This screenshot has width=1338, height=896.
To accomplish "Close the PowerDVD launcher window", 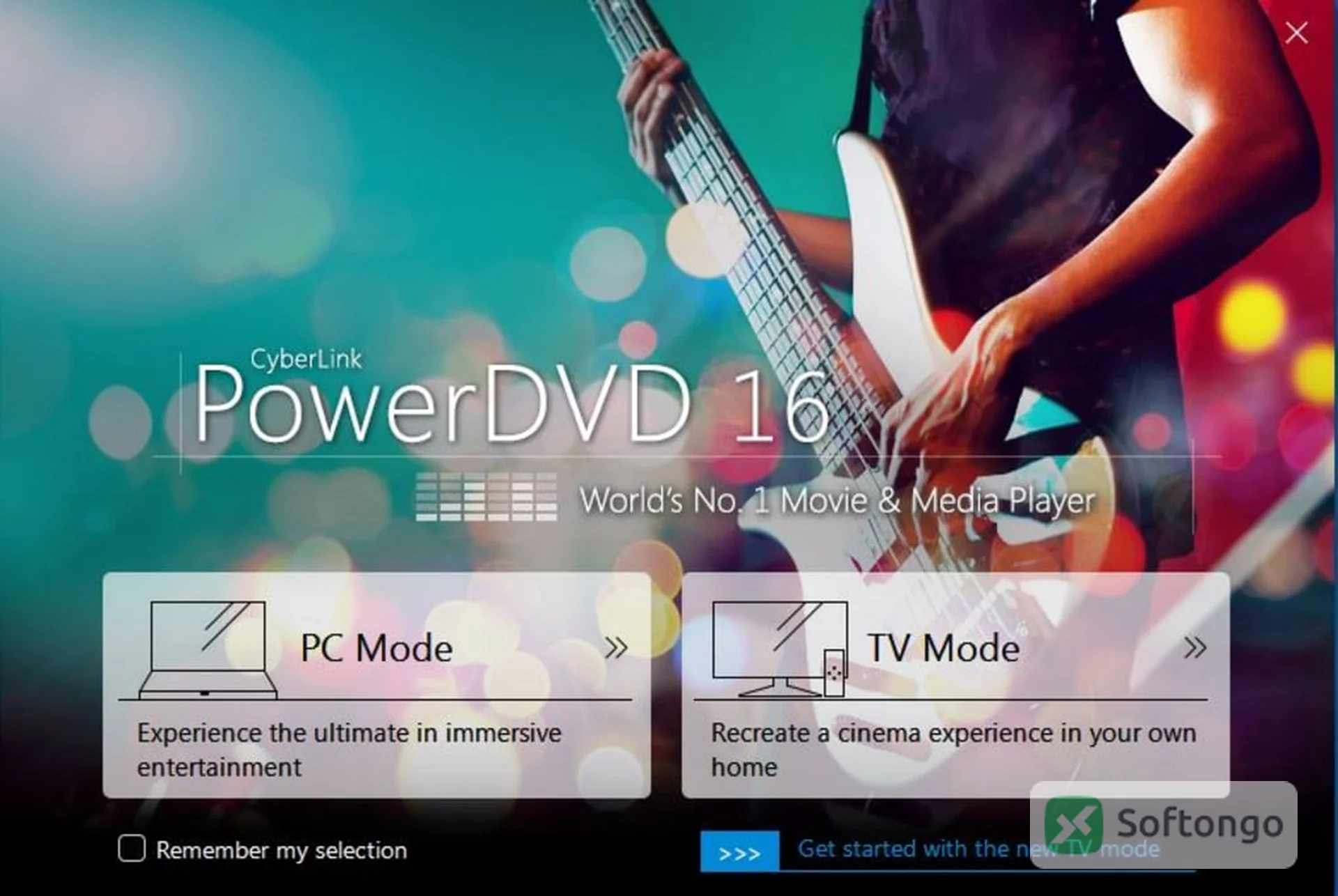I will pyautogui.click(x=1296, y=33).
